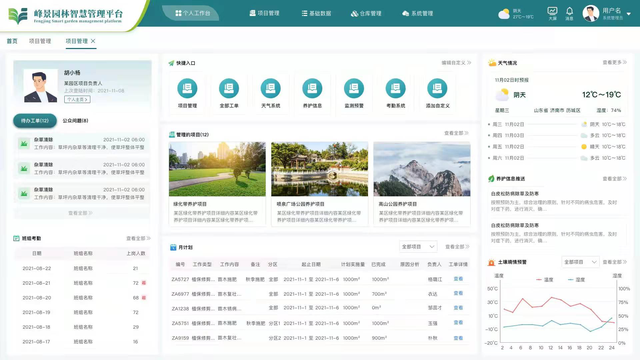View all managed projects via 查看全部
The height and width of the screenshot is (360, 640).
click(456, 133)
